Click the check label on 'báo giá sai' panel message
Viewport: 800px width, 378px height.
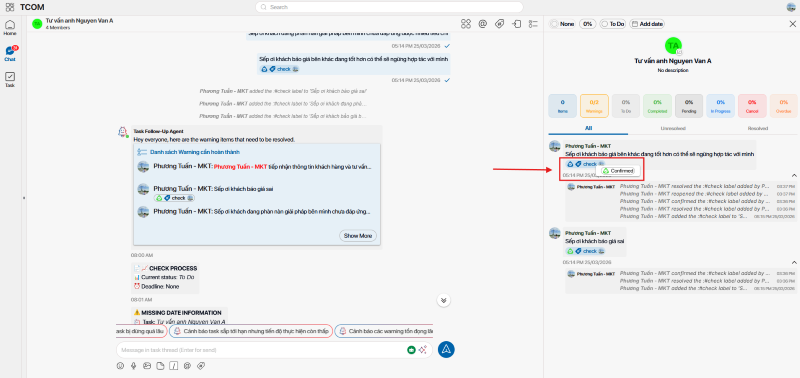[585, 251]
